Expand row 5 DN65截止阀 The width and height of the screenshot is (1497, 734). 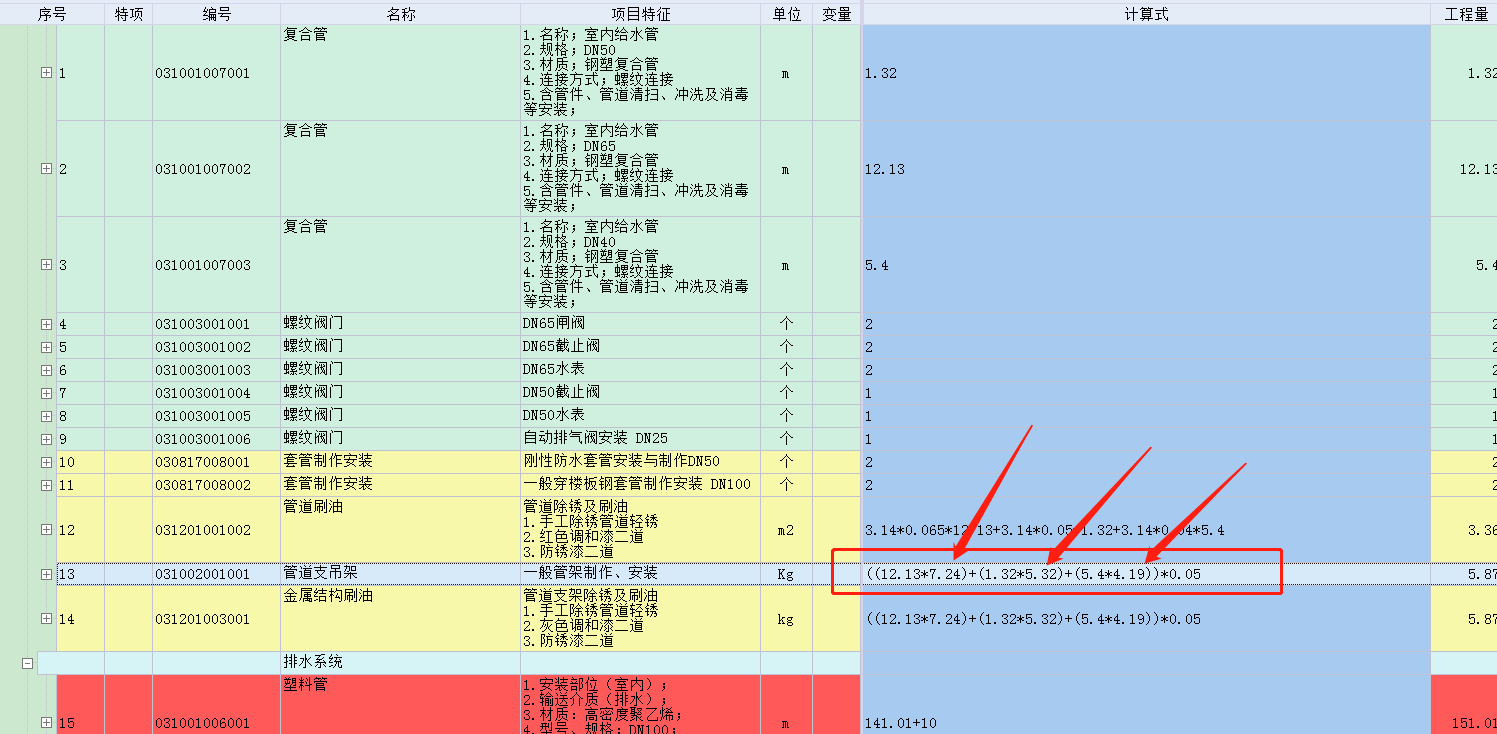46,347
